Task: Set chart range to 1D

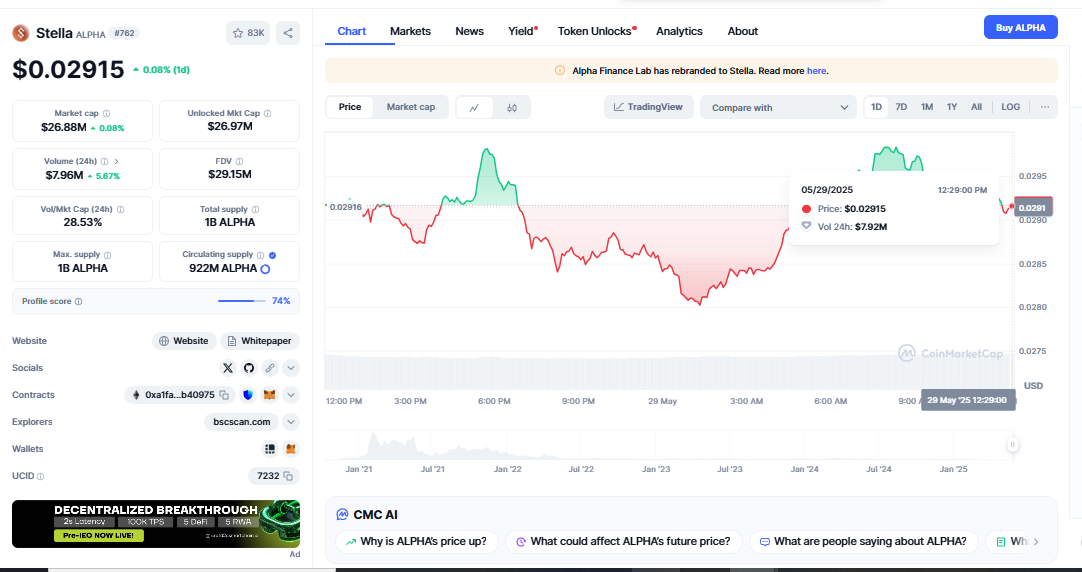Action: tap(876, 107)
